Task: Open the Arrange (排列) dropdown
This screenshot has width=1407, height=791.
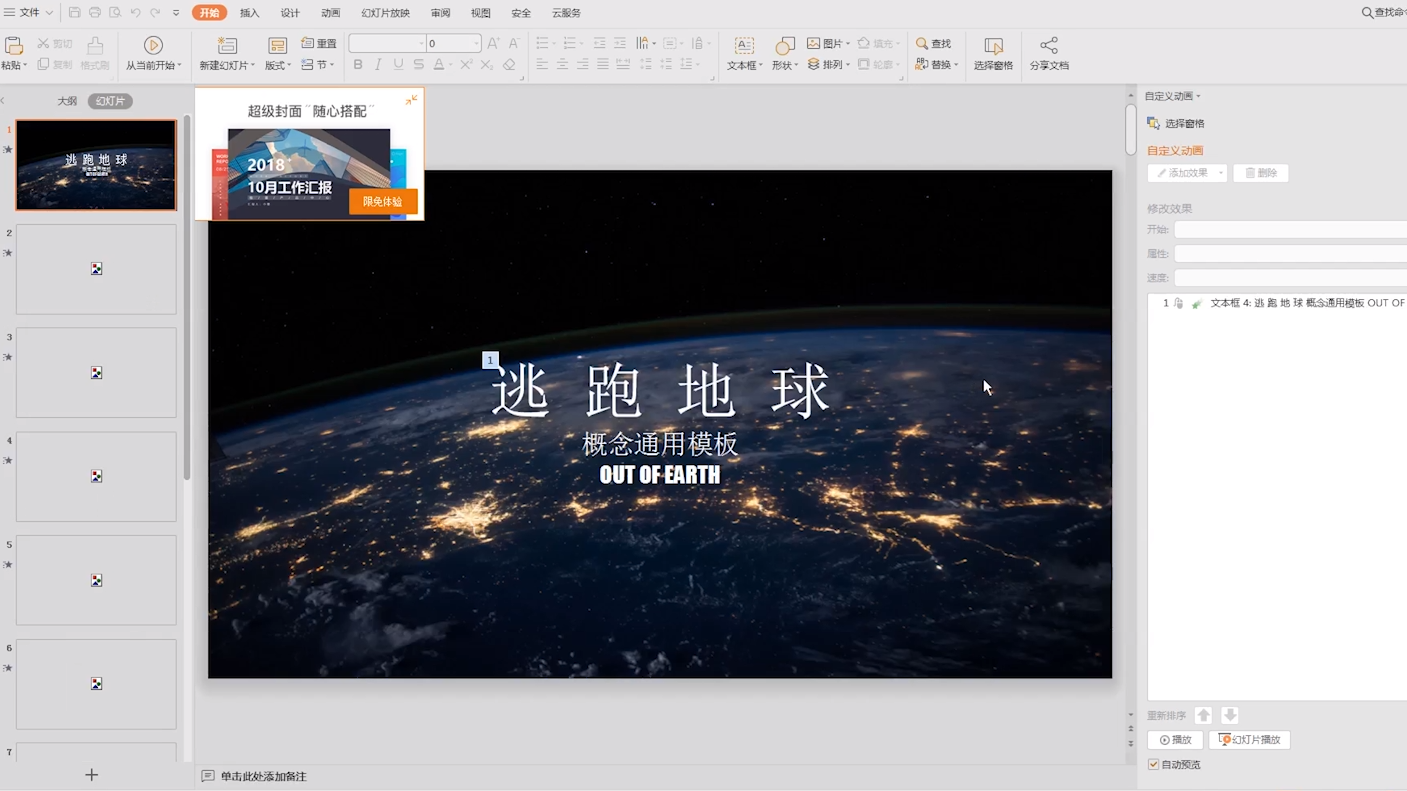Action: [828, 64]
